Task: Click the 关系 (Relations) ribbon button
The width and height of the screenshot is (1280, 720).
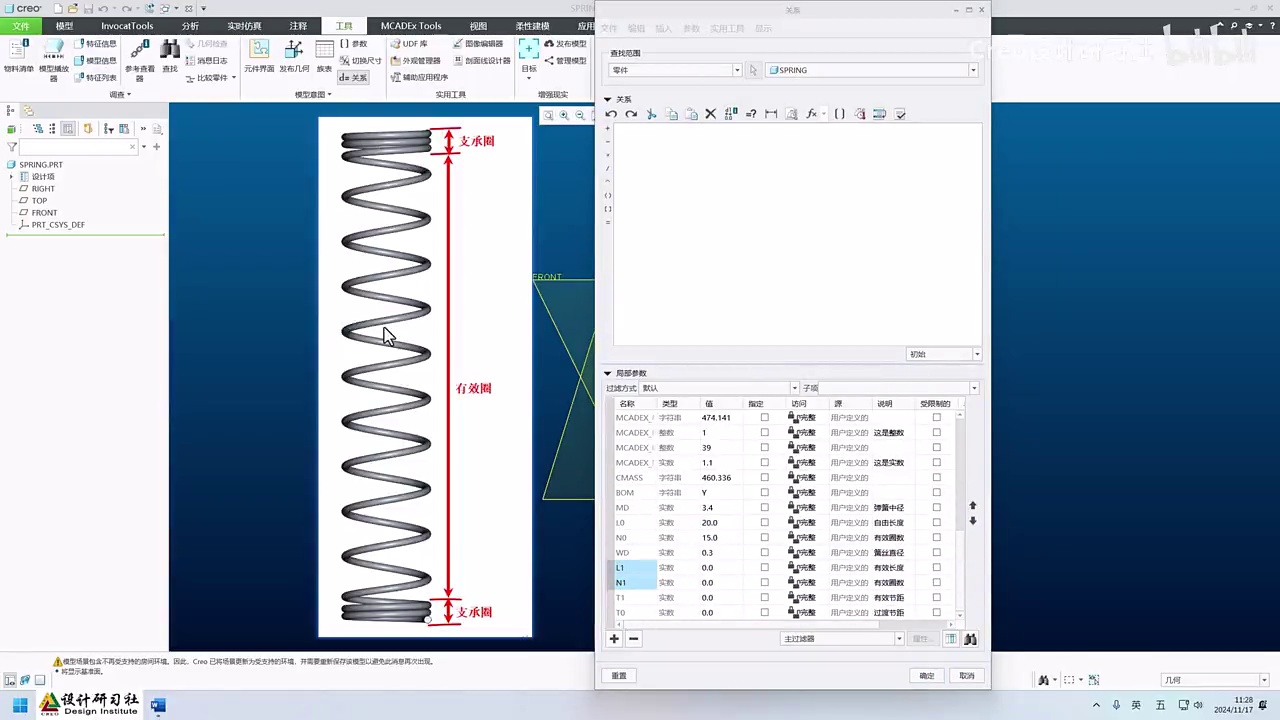Action: click(x=353, y=77)
